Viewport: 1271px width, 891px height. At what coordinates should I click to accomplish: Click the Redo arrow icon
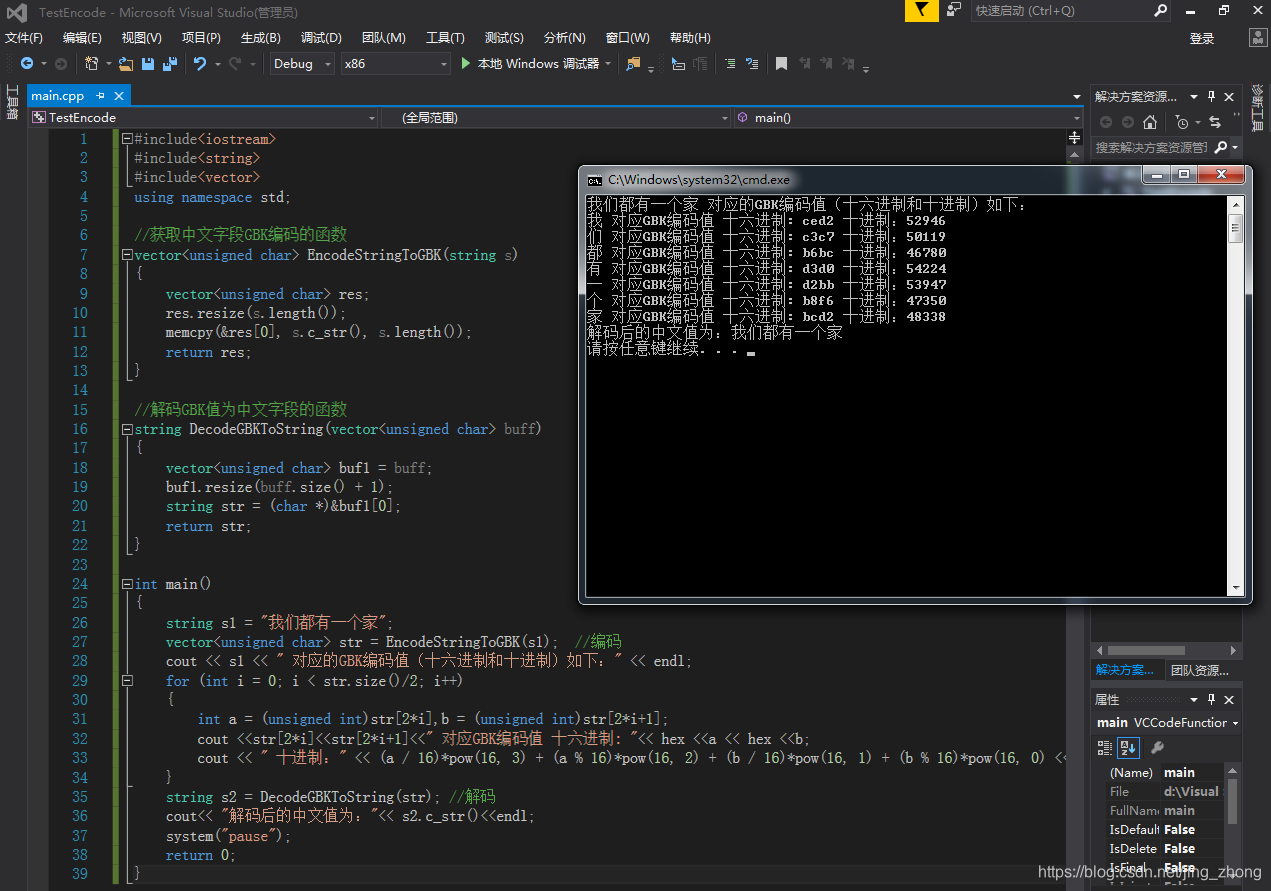tap(235, 63)
